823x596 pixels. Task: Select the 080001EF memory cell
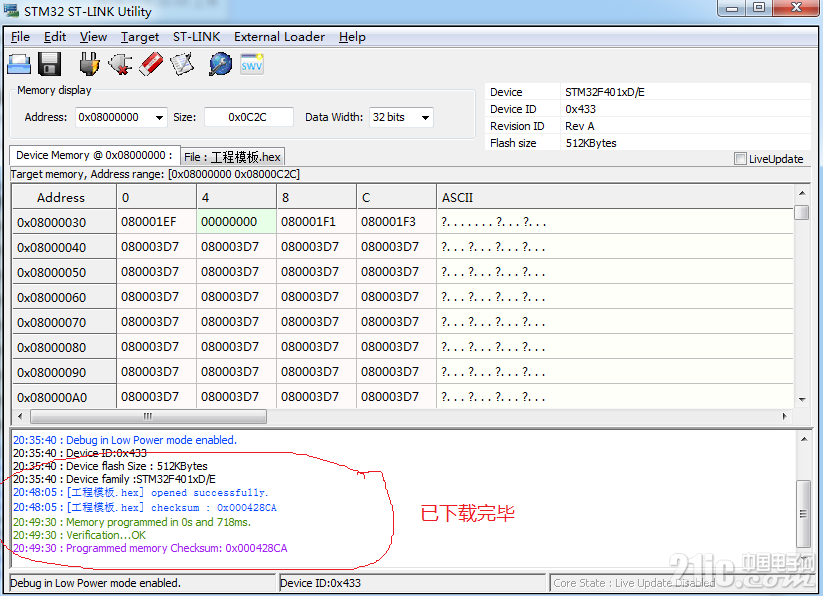point(156,222)
